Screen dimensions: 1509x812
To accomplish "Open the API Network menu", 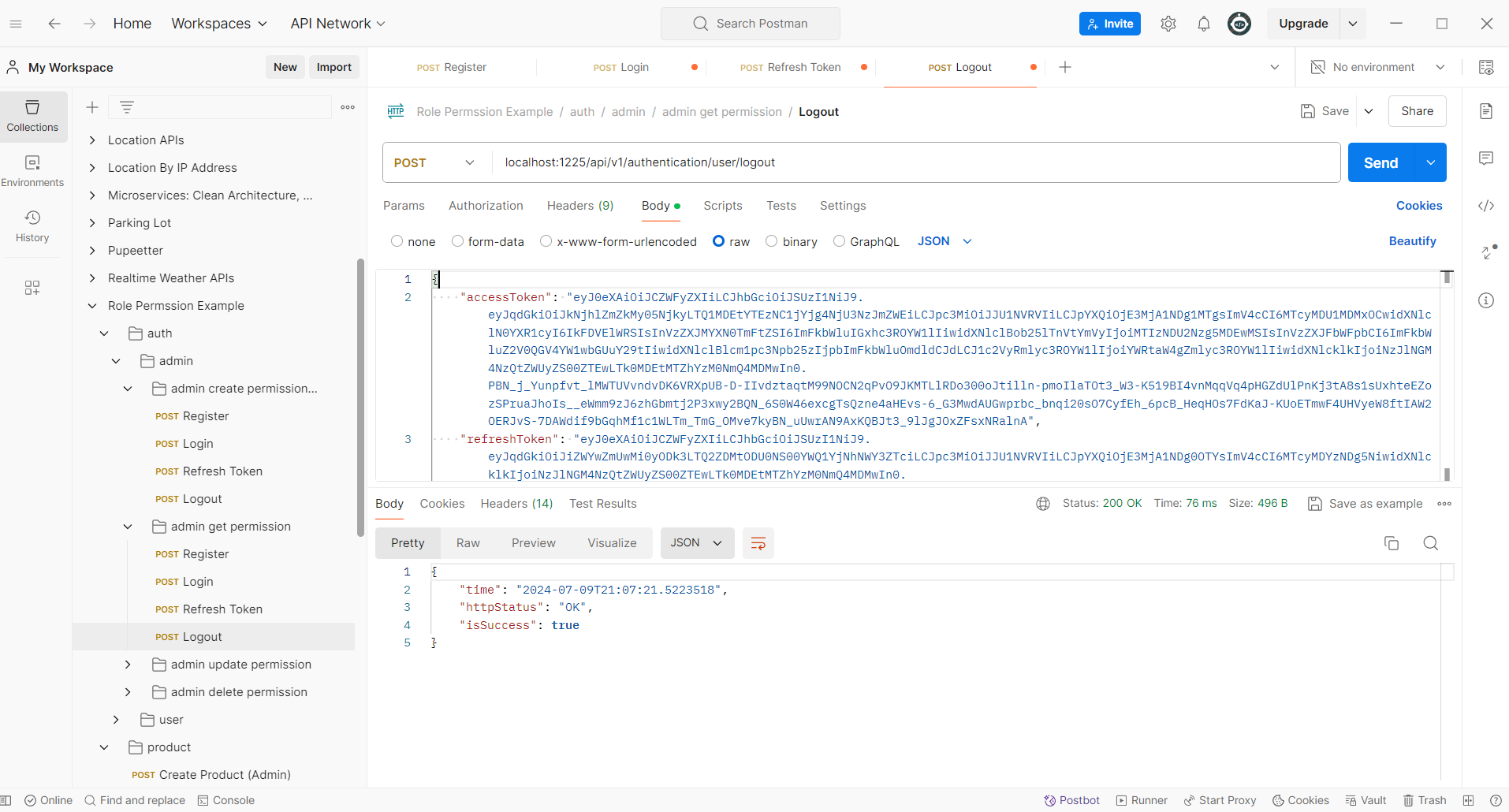I will pyautogui.click(x=337, y=24).
